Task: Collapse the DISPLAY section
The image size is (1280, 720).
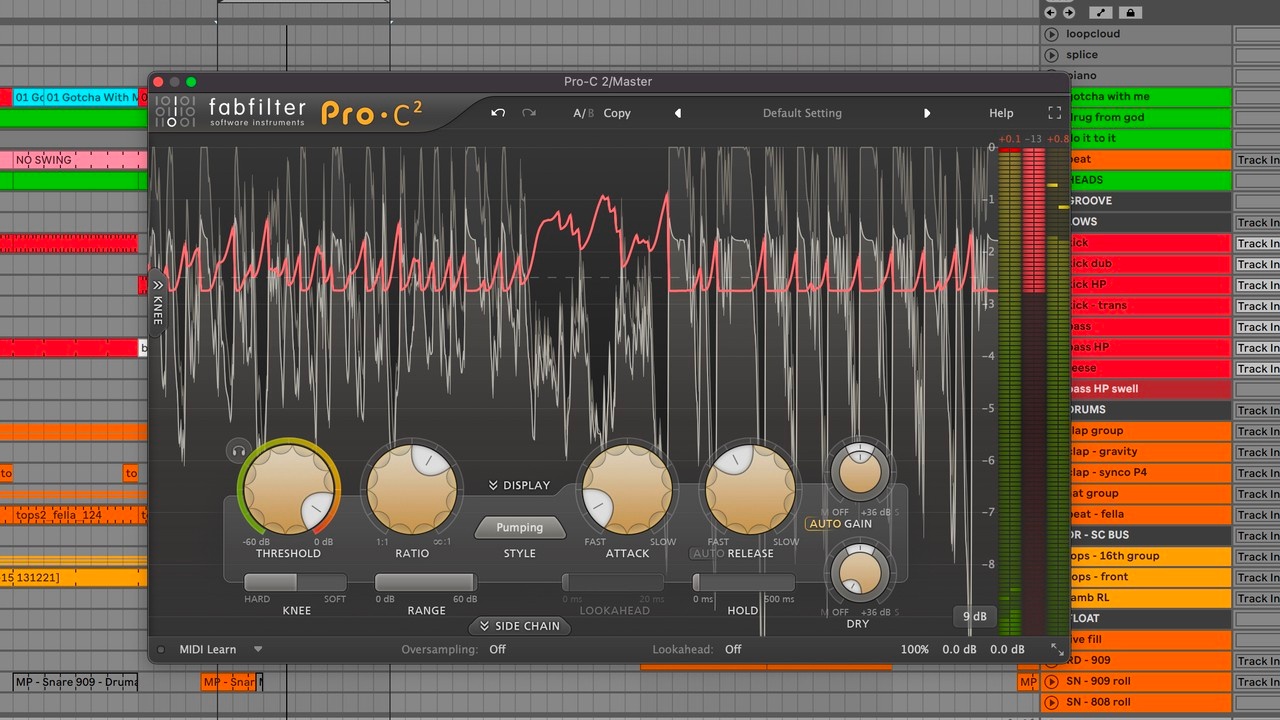Action: (519, 485)
